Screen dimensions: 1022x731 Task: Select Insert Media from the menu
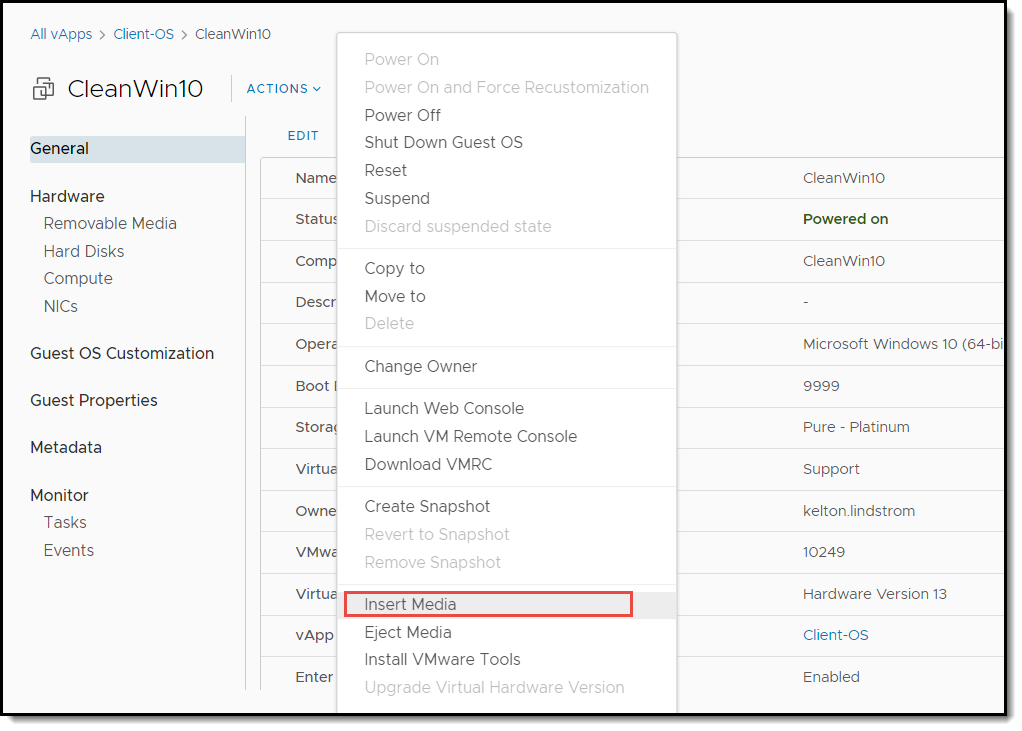[x=410, y=604]
